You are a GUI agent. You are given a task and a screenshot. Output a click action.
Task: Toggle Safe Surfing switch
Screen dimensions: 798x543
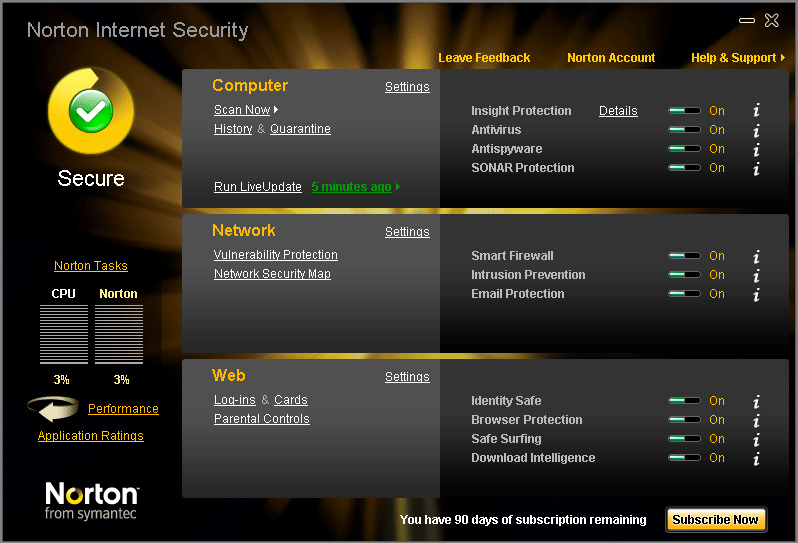(x=685, y=439)
